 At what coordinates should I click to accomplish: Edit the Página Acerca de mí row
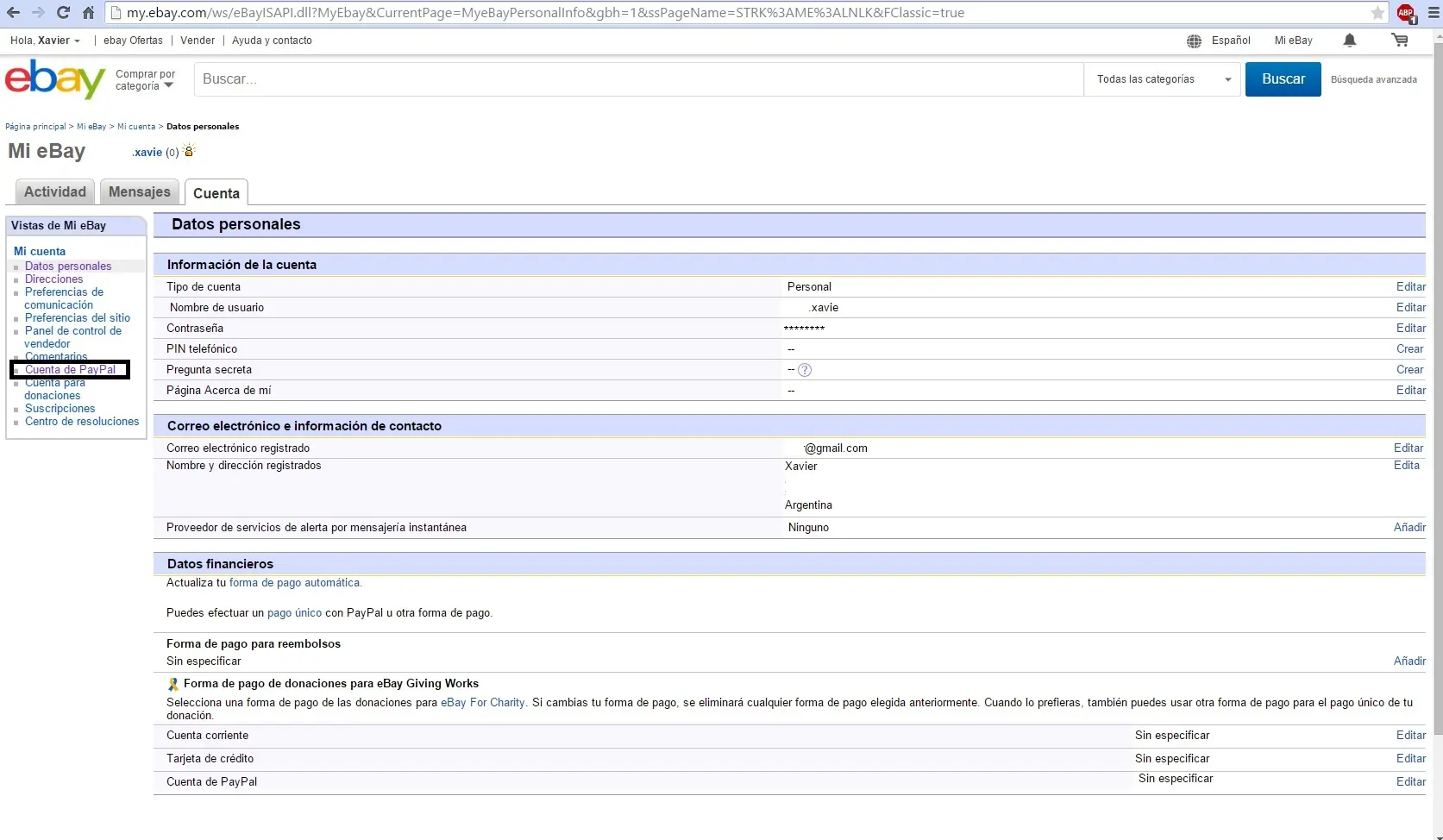click(1411, 391)
